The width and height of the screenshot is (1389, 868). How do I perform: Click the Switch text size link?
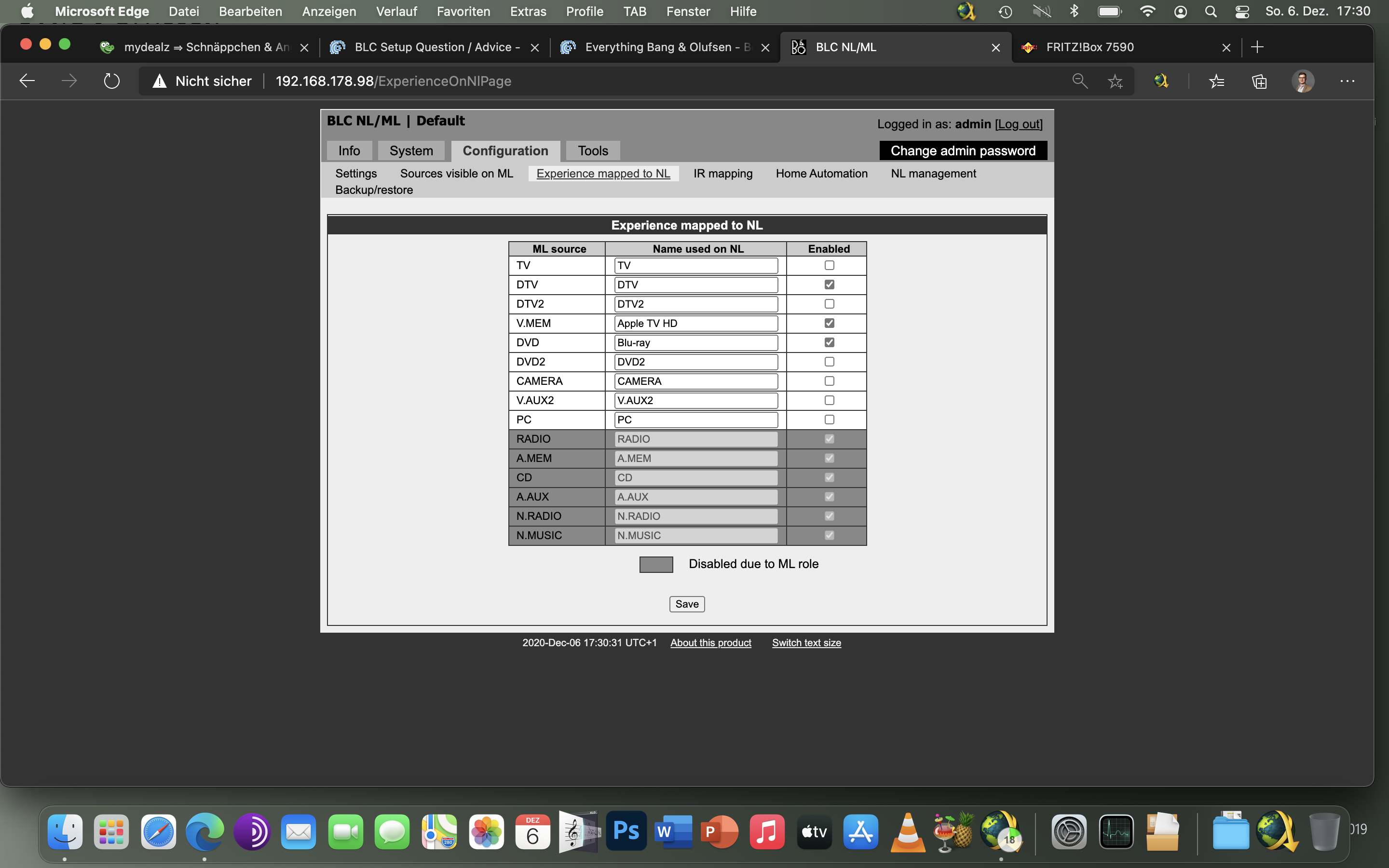pos(806,642)
